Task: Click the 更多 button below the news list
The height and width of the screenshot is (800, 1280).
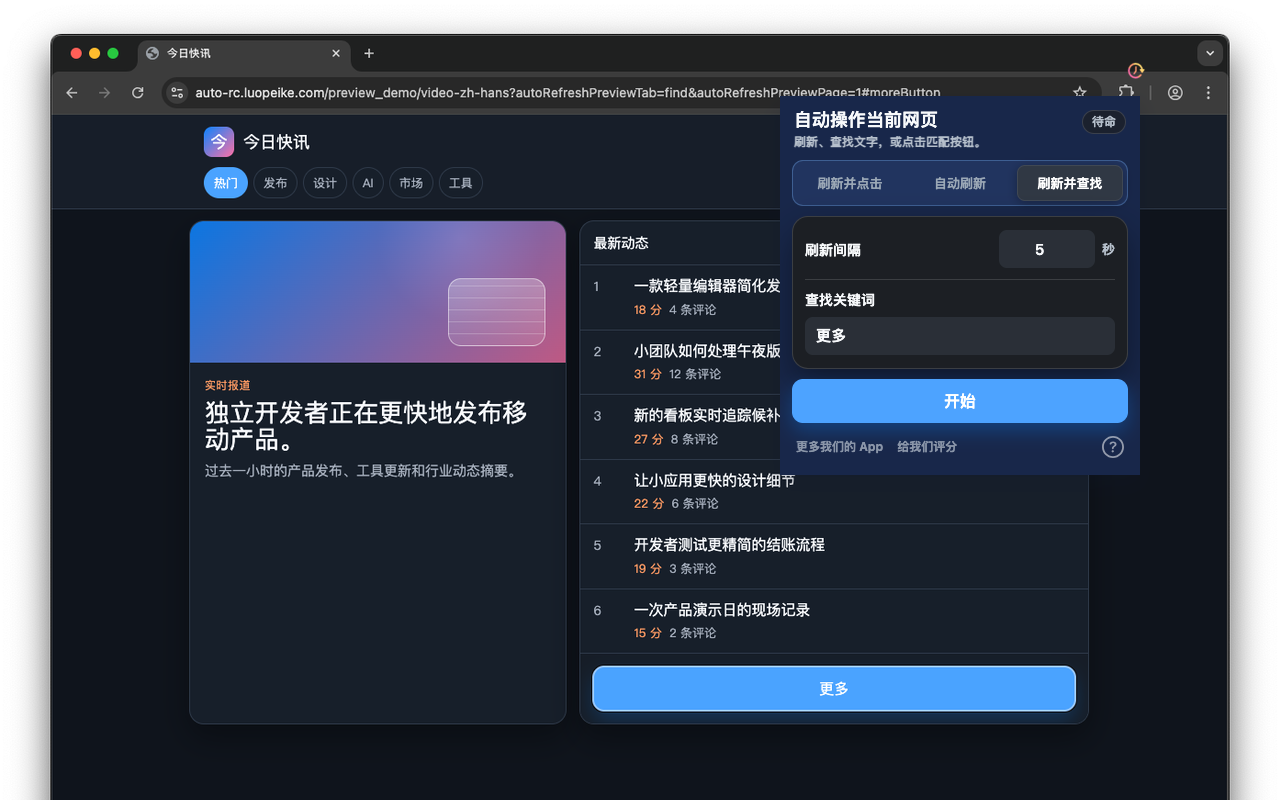Action: (x=834, y=689)
